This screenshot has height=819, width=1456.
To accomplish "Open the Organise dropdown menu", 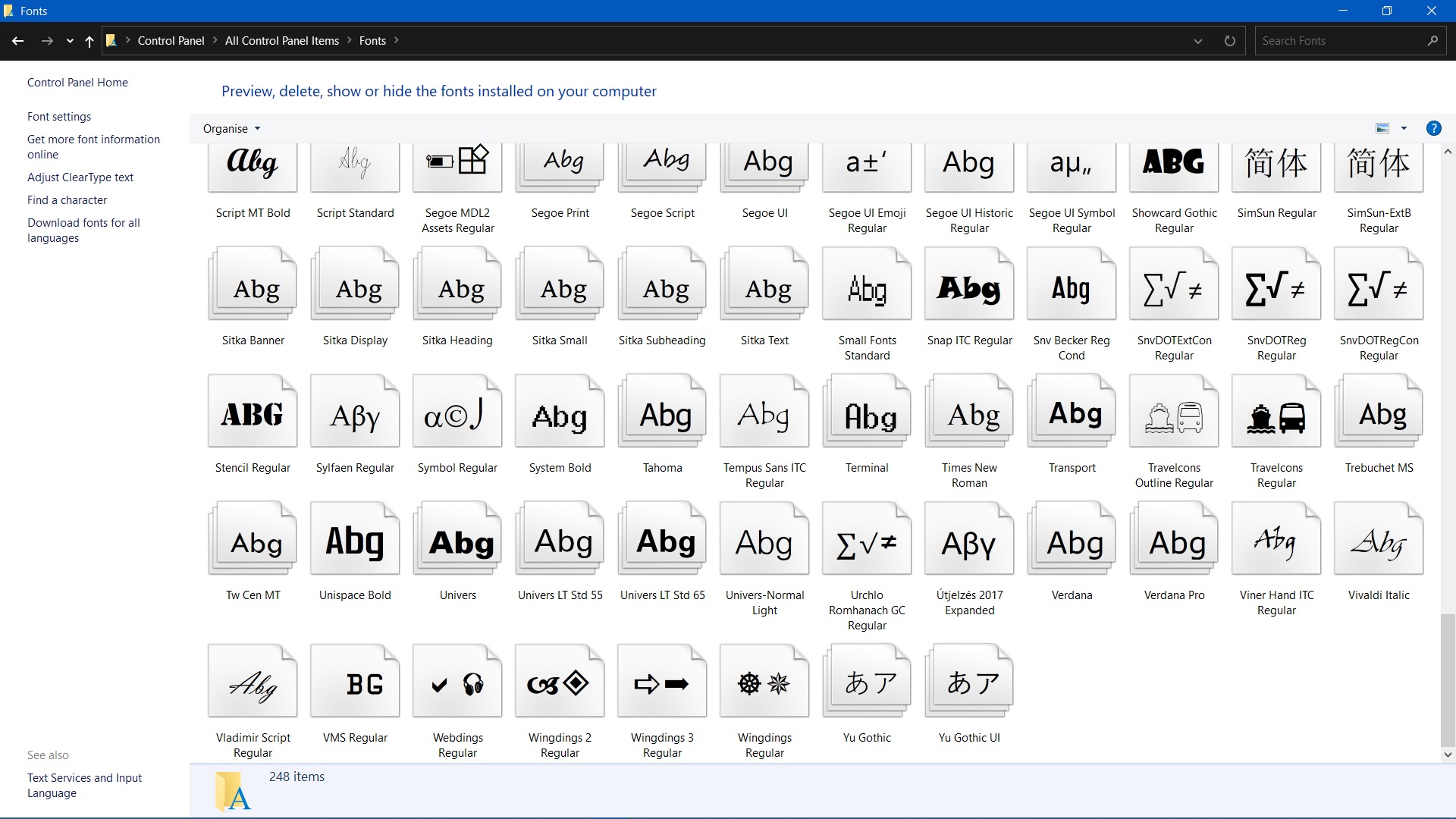I will point(231,128).
